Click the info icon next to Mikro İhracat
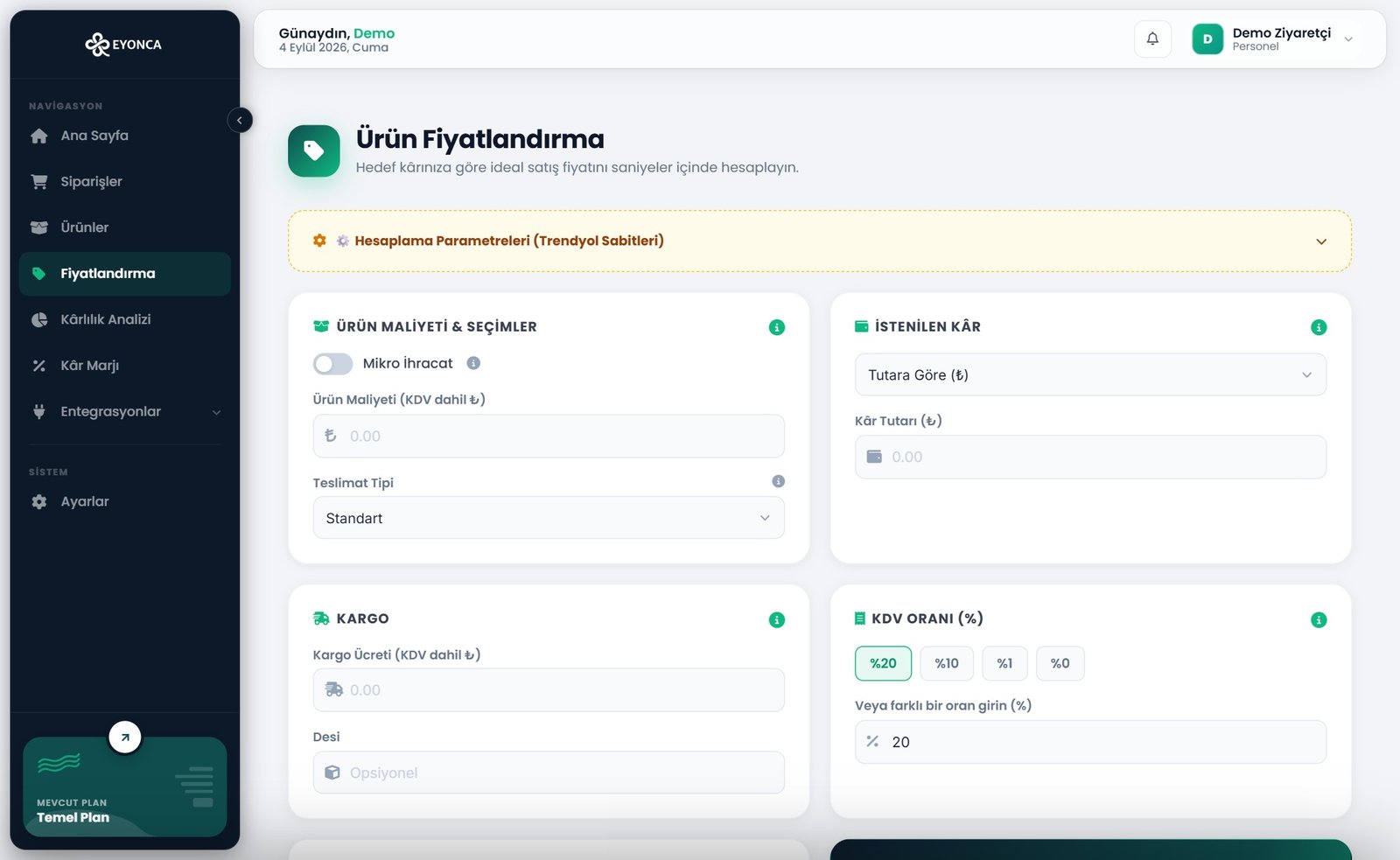The width and height of the screenshot is (1400, 860). [473, 363]
